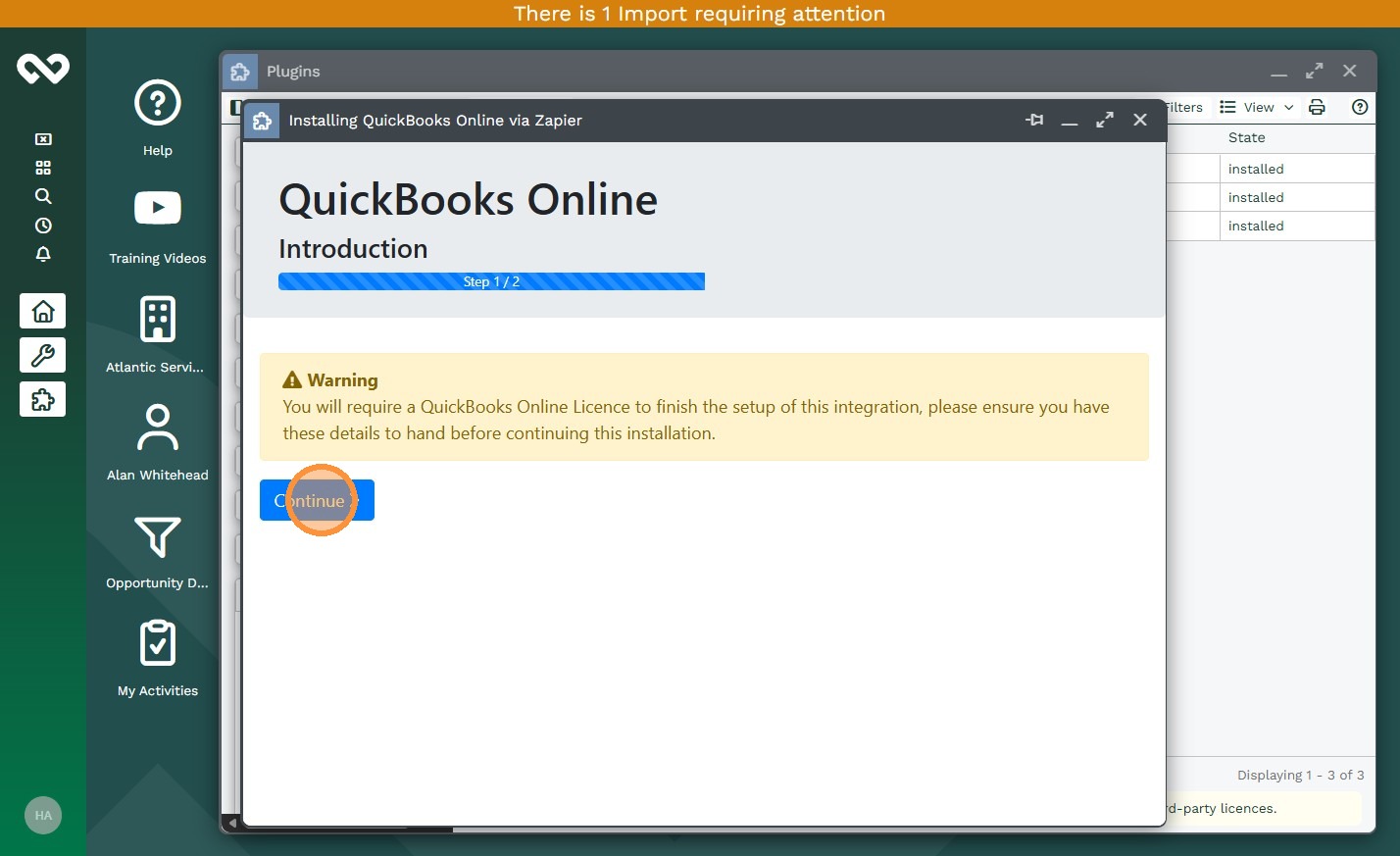Image resolution: width=1400 pixels, height=856 pixels.
Task: Open the View dropdown in Plugins
Action: click(x=1257, y=108)
